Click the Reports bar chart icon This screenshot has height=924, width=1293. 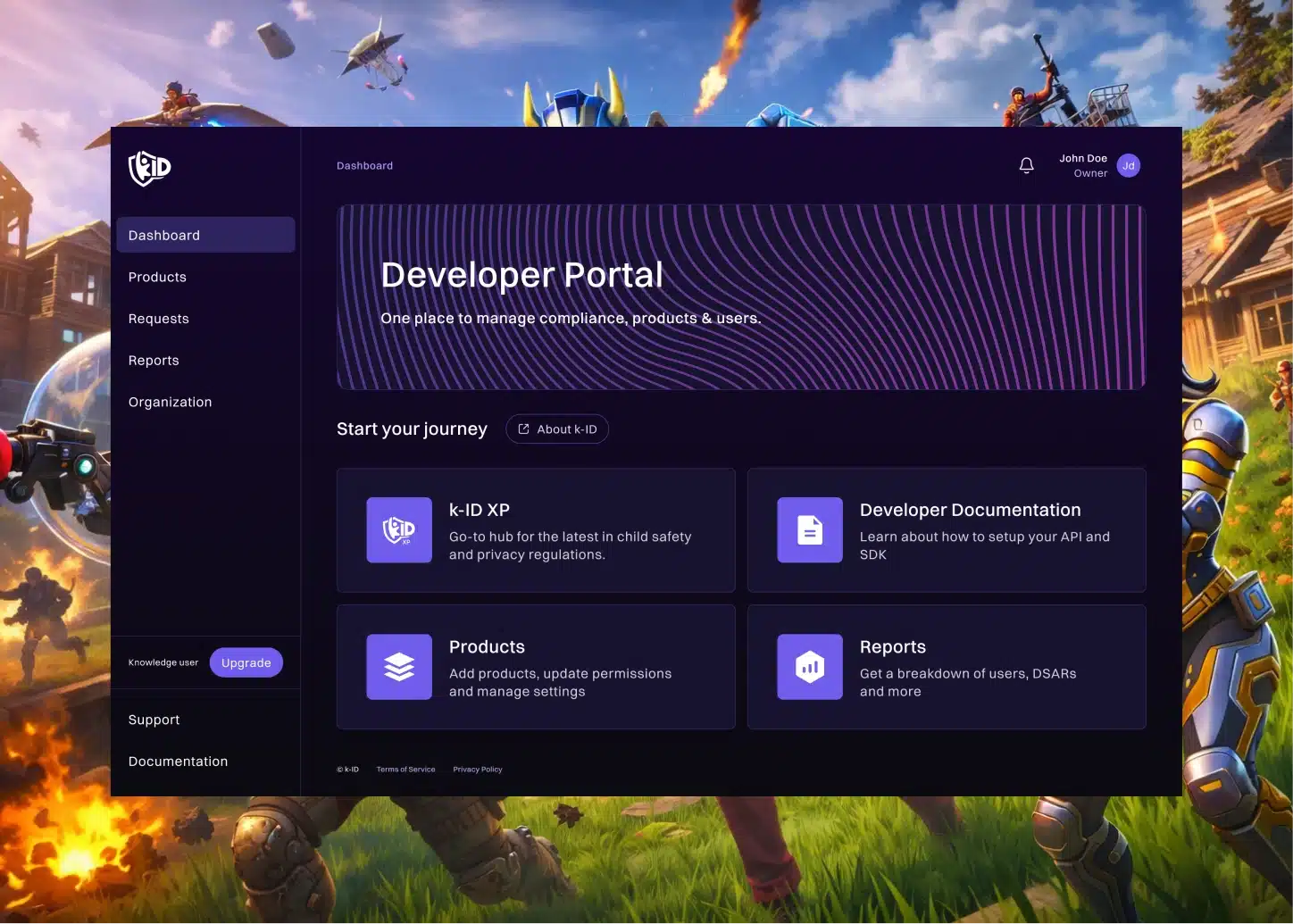point(810,667)
